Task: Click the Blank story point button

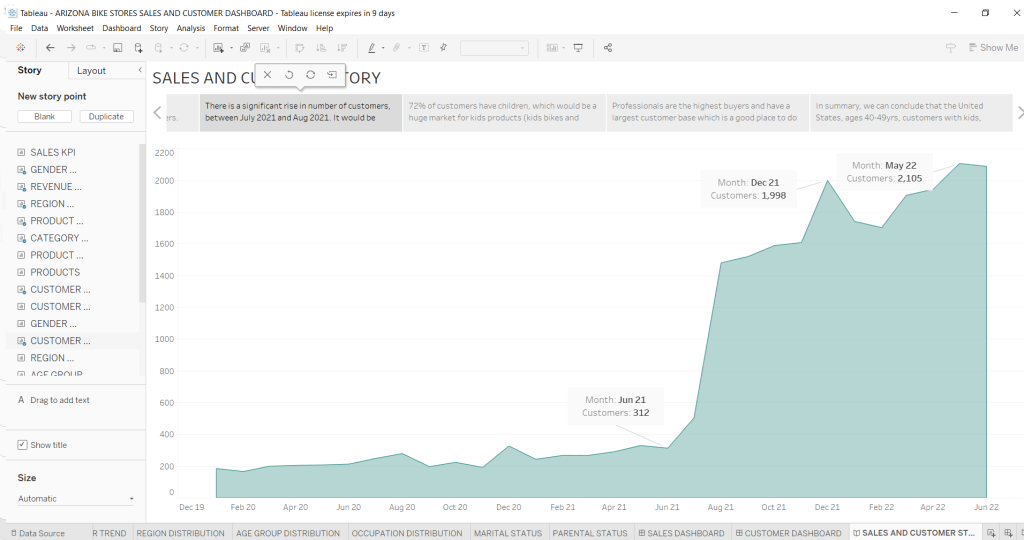Action: [x=45, y=117]
